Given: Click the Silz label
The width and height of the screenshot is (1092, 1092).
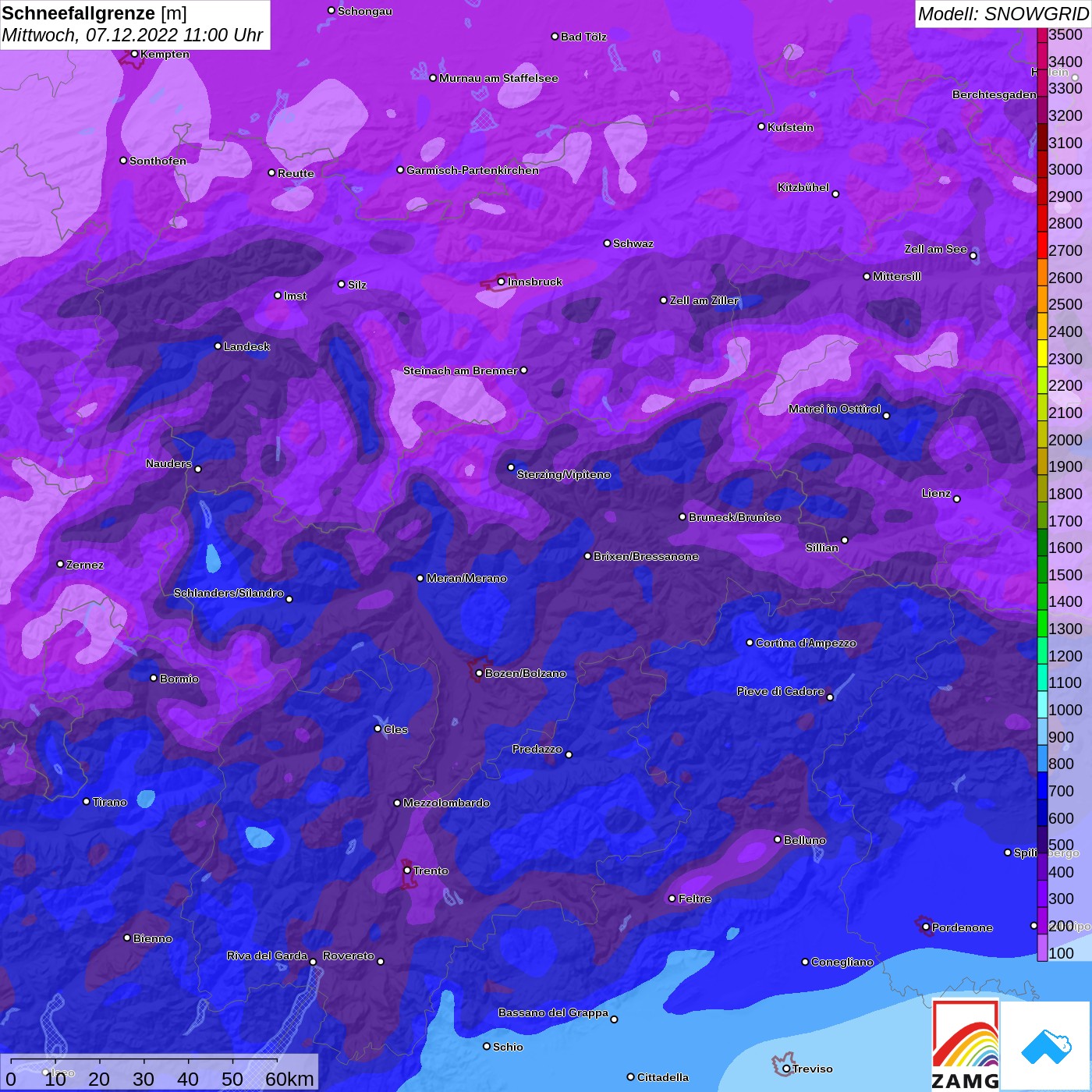Looking at the screenshot, I should coord(357,285).
